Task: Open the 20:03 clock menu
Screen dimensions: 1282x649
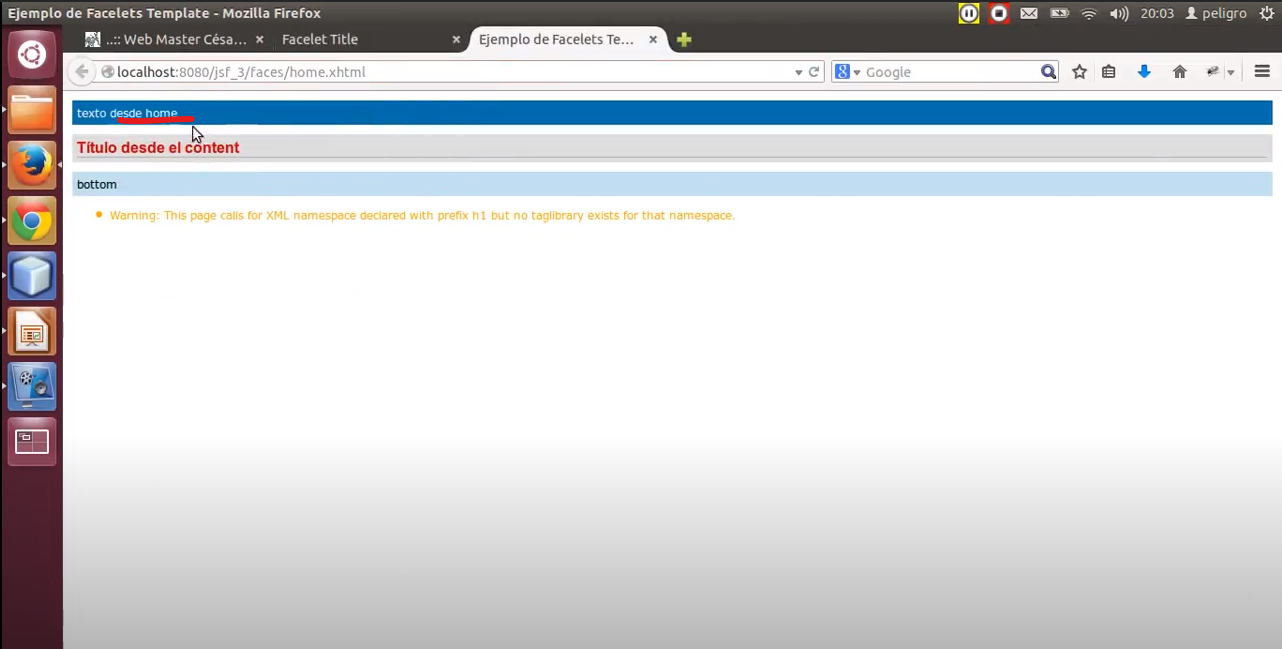Action: tap(1157, 13)
